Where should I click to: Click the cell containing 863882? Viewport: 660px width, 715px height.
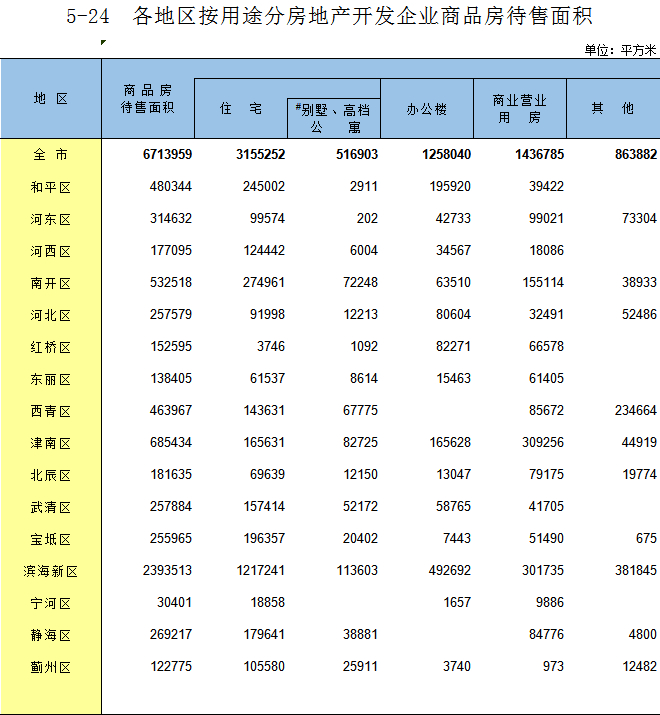tap(636, 154)
